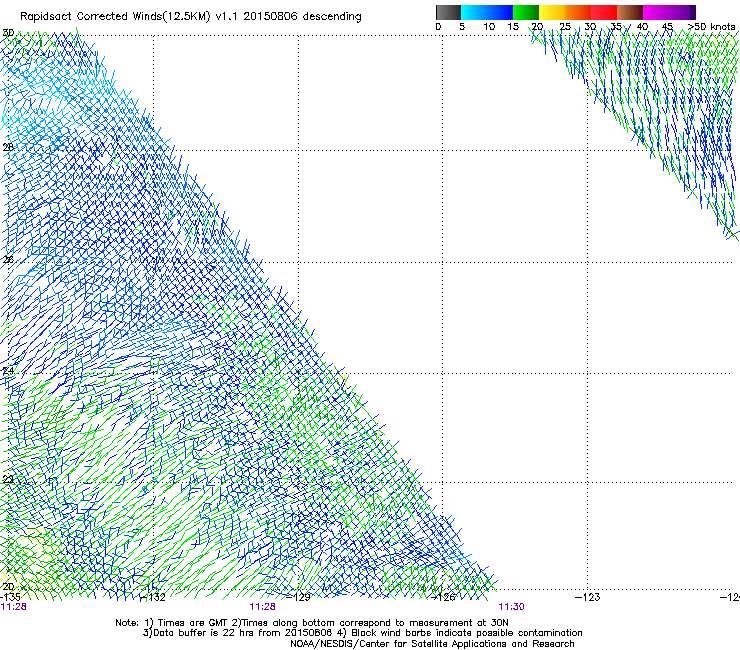Select the dark purple 45-50 knots color segment
This screenshot has width=740, height=650.
point(682,12)
